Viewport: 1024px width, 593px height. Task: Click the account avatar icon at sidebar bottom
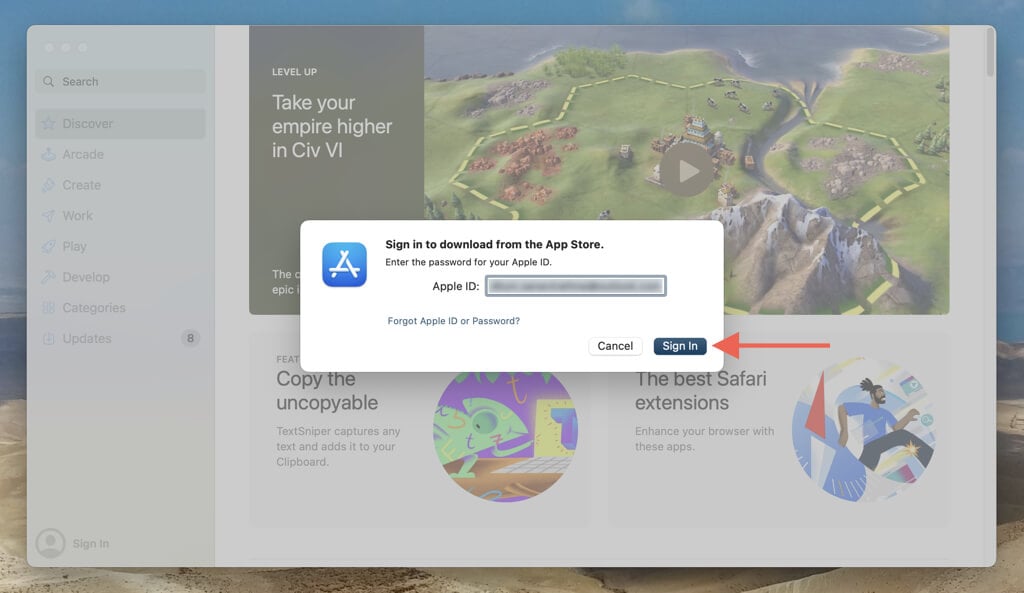pyautogui.click(x=50, y=543)
